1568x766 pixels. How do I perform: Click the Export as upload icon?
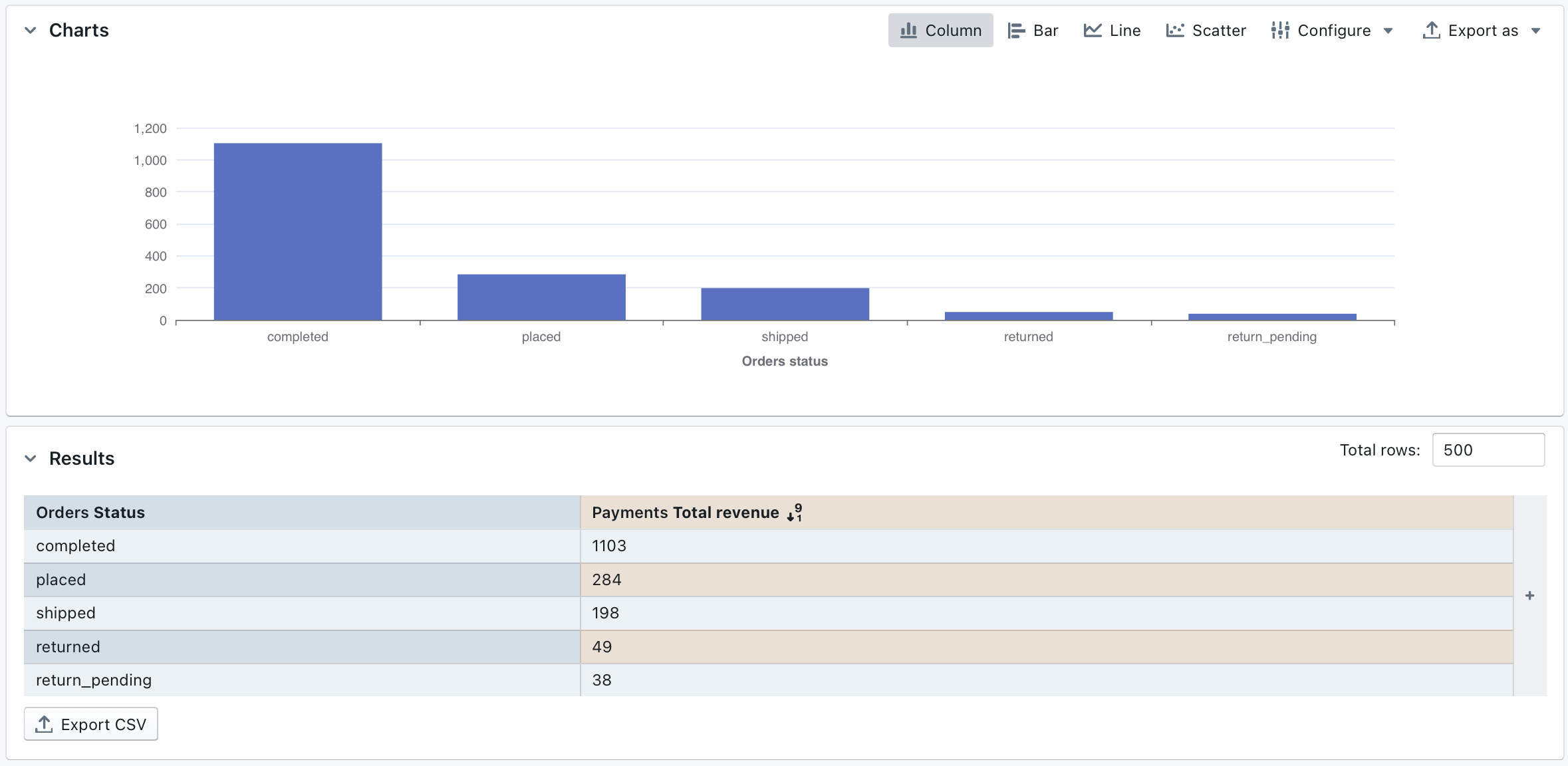[x=1431, y=31]
